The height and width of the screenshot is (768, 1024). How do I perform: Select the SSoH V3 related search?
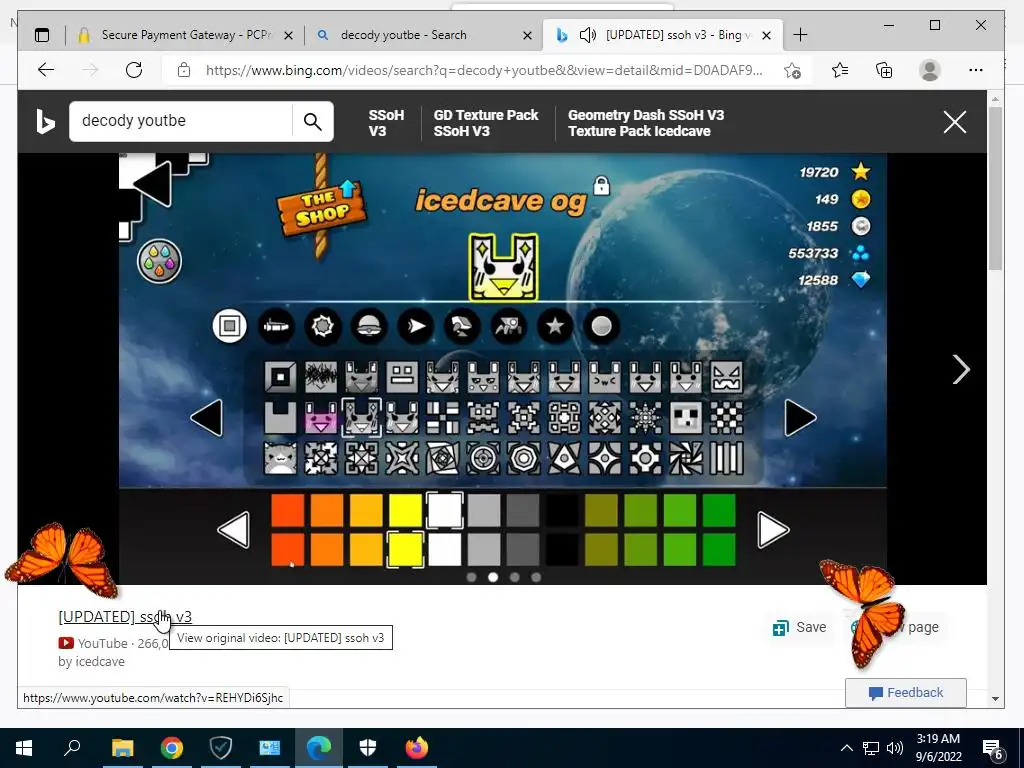tap(386, 123)
